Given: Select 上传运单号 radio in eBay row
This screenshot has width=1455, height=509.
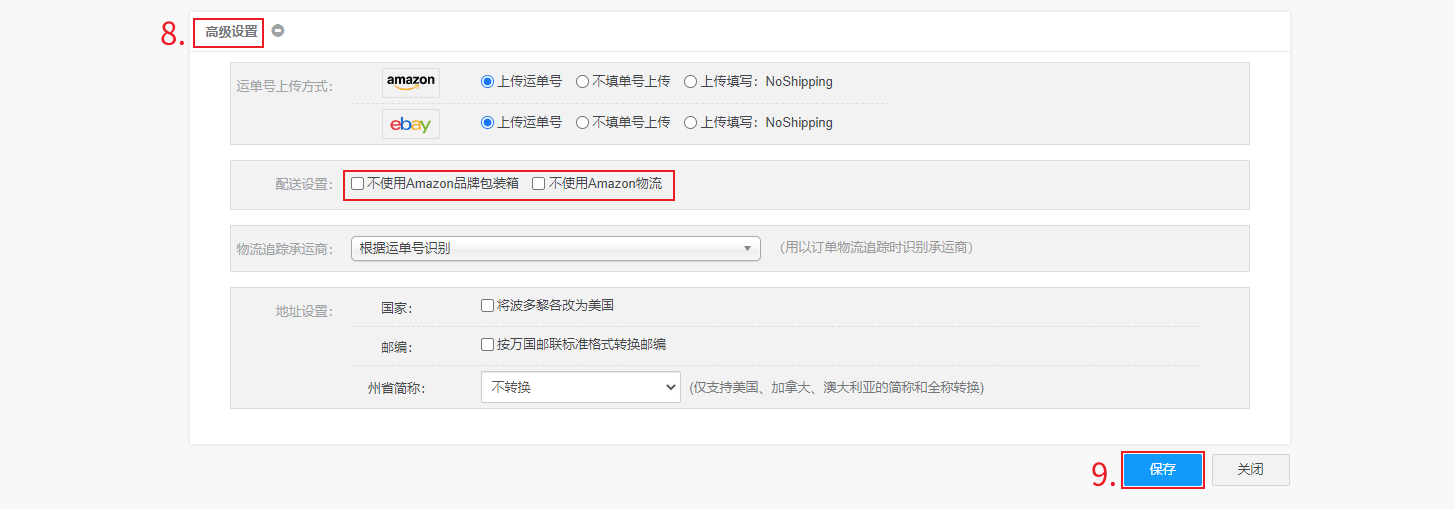Looking at the screenshot, I should pyautogui.click(x=488, y=123).
